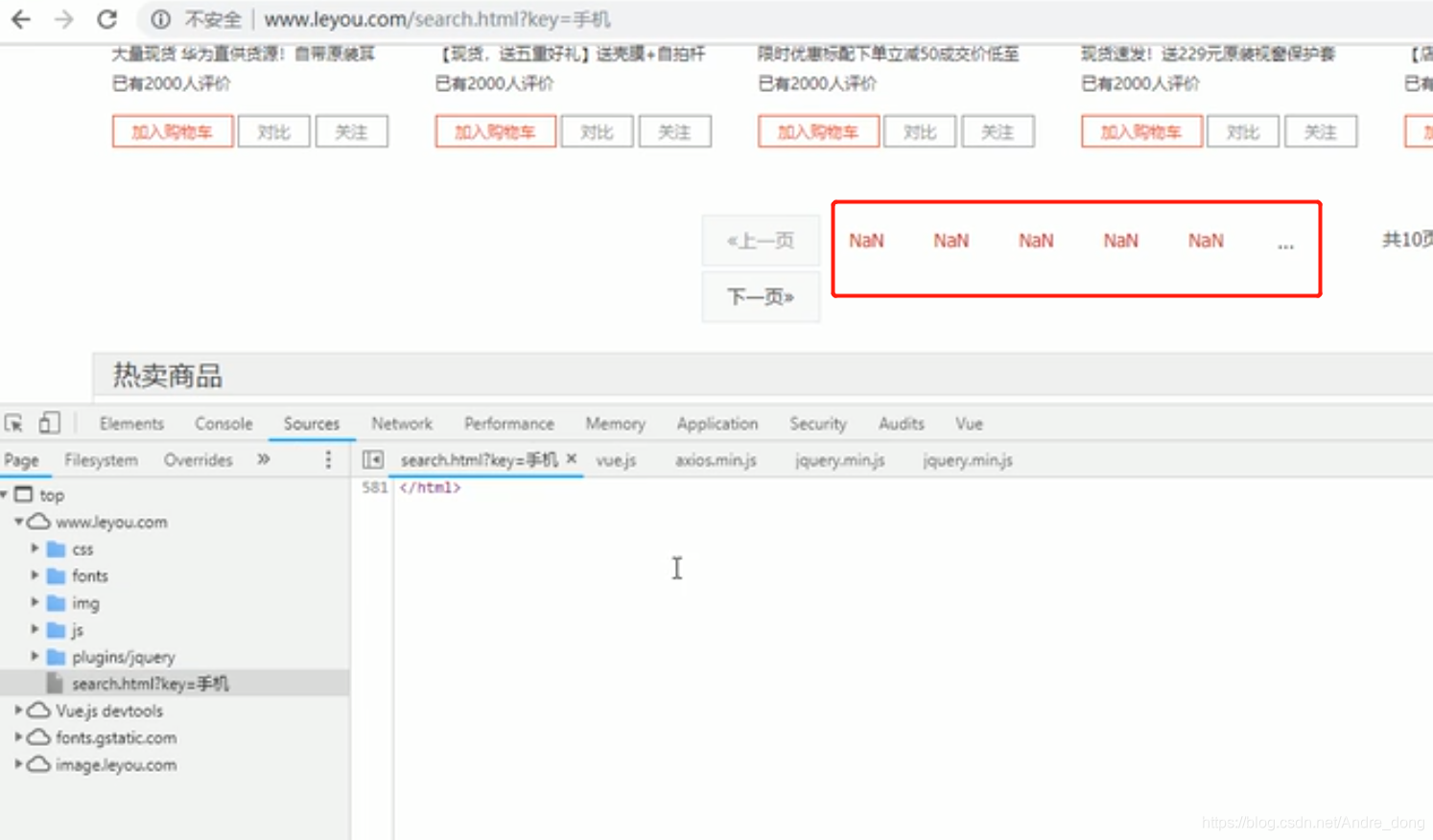
Task: Click the fifth NaN page link
Action: 1206,241
